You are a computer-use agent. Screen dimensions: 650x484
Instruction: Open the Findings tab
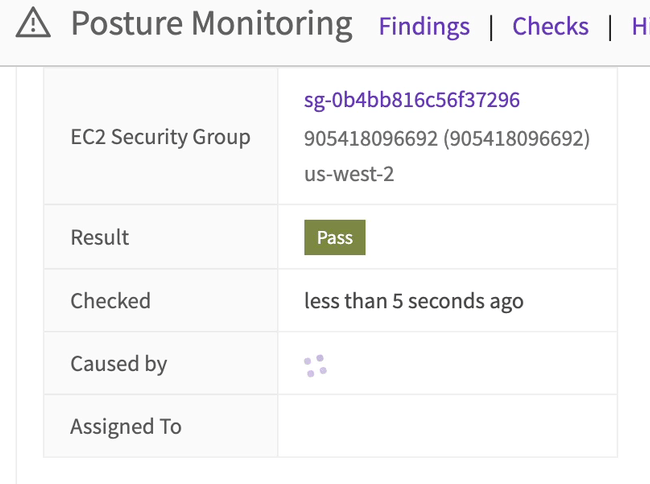tap(424, 27)
